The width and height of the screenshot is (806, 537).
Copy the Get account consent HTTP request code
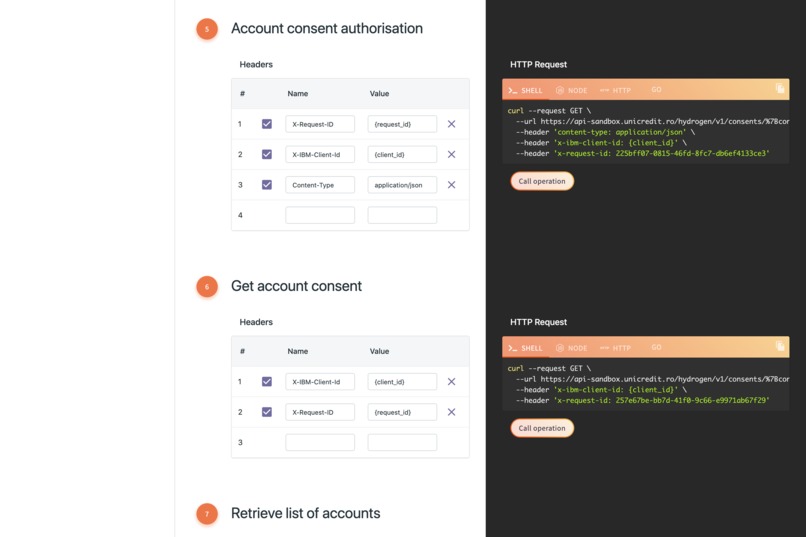[780, 346]
